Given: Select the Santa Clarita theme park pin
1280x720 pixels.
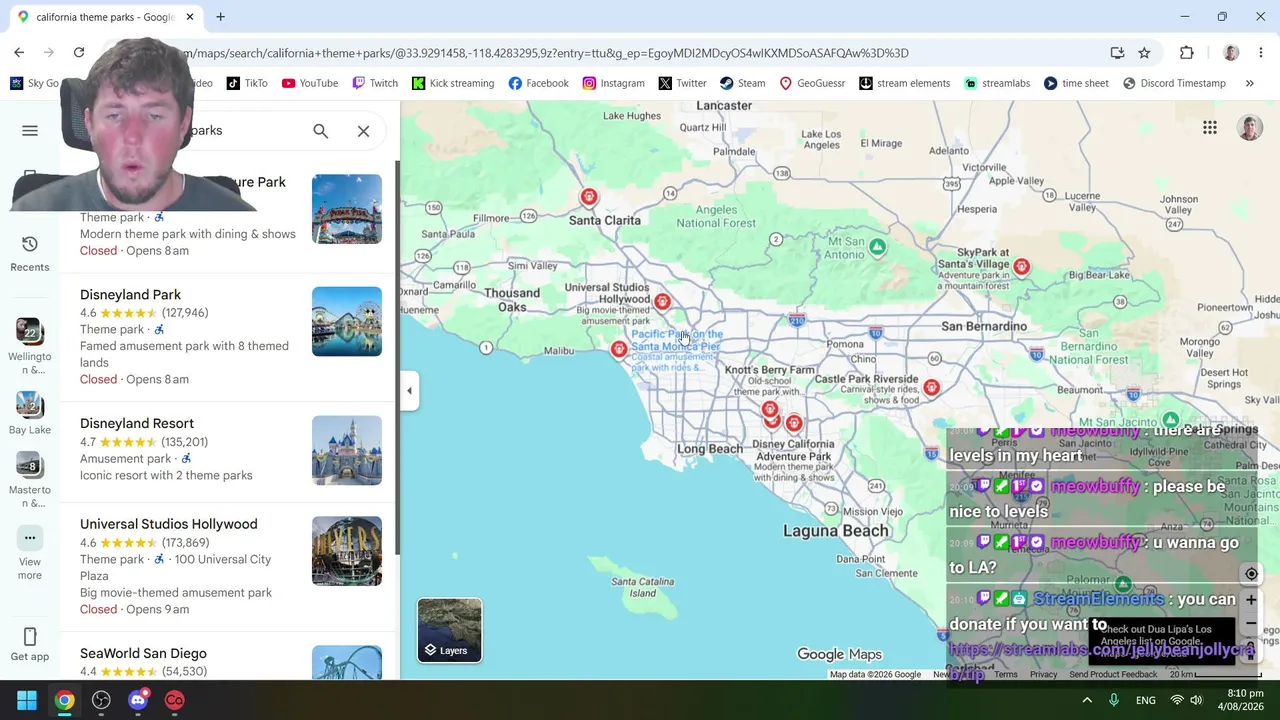Looking at the screenshot, I should (589, 197).
